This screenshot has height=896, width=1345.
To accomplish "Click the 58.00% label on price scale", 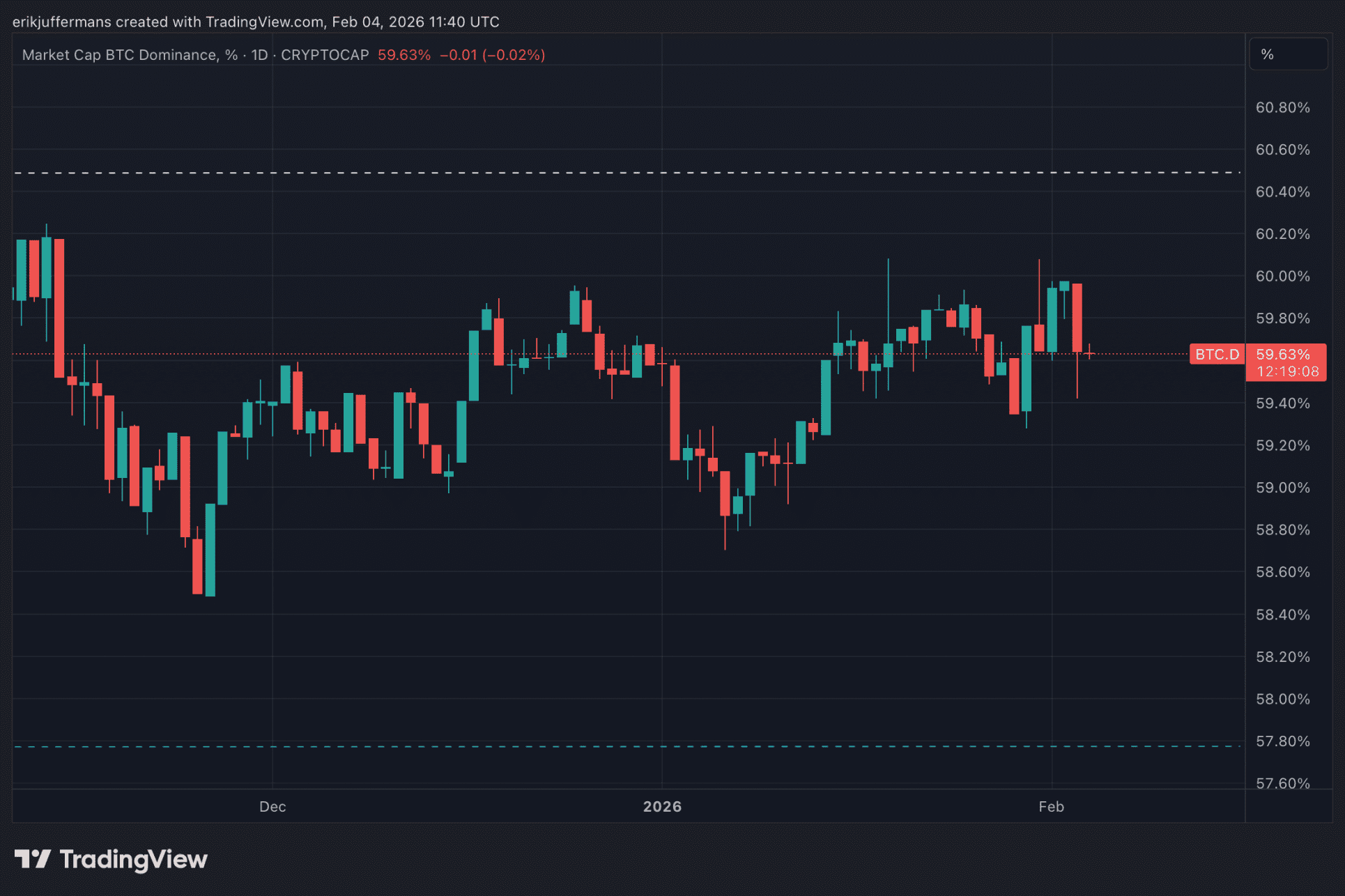I will click(x=1282, y=699).
